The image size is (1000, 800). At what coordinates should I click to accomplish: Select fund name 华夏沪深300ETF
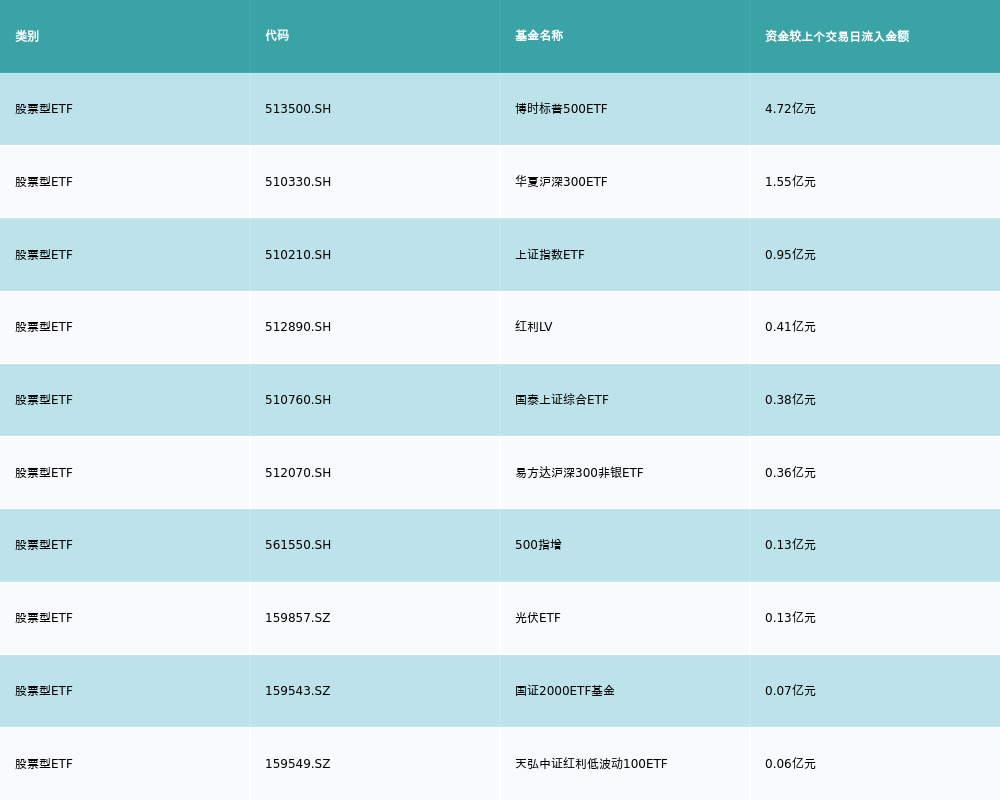[x=561, y=182]
